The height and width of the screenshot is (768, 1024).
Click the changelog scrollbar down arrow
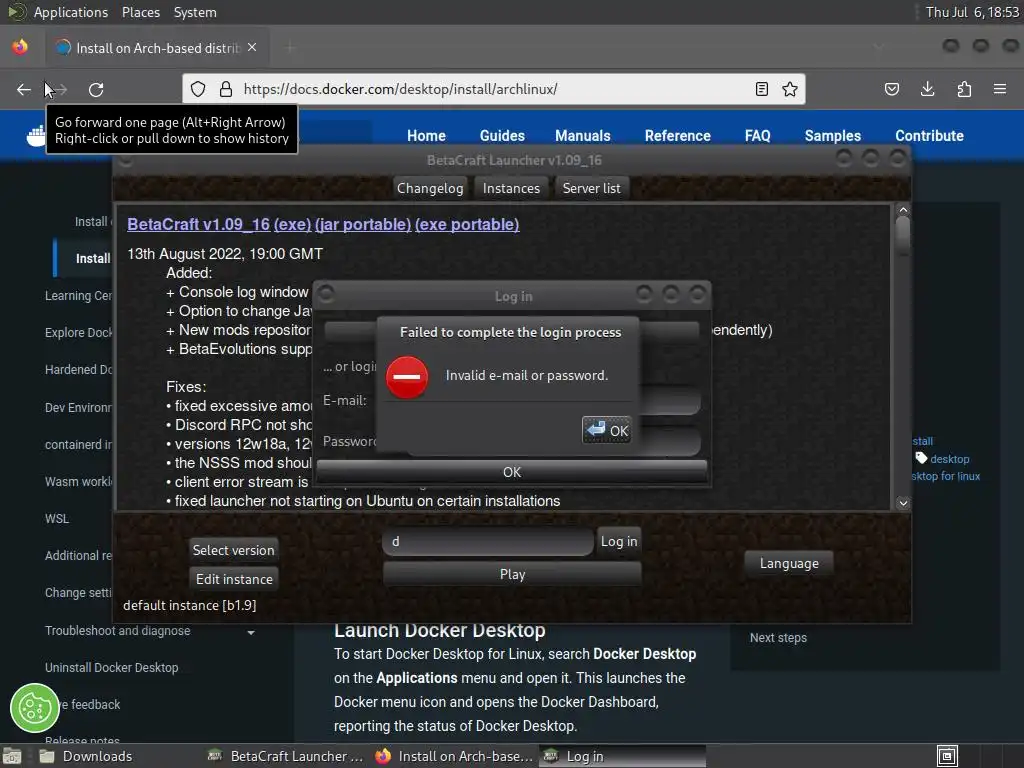[903, 503]
